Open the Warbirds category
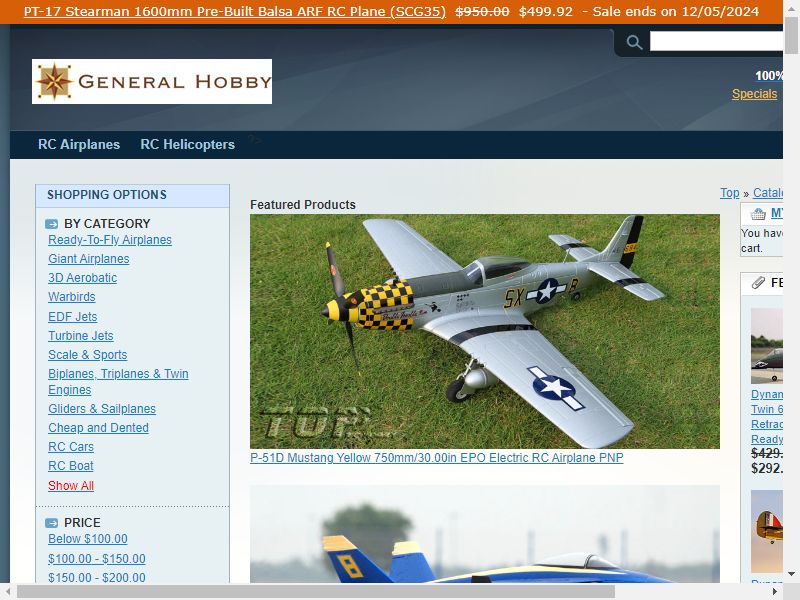Viewport: 800px width, 600px height. tap(72, 297)
